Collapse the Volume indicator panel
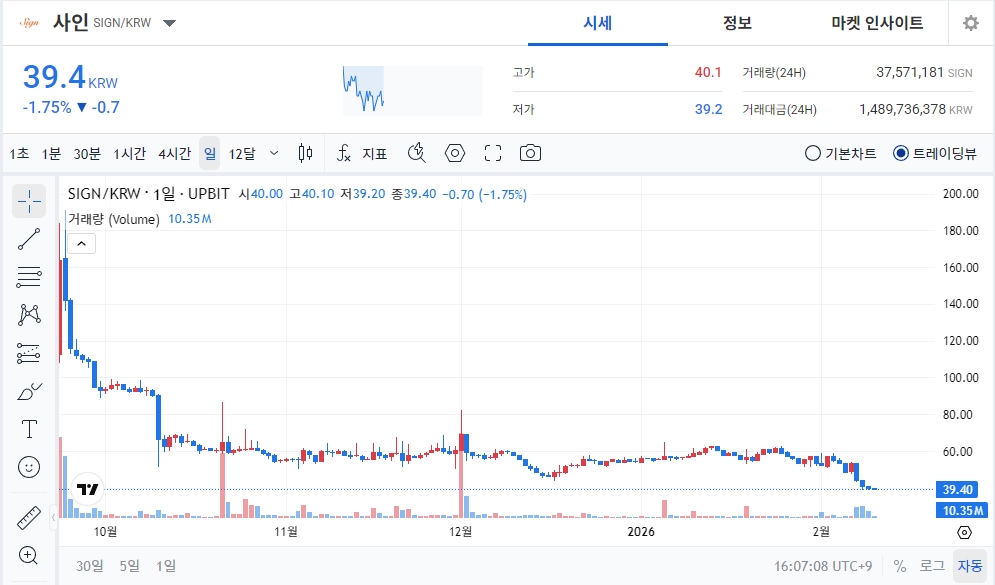Image resolution: width=995 pixels, height=585 pixels. tap(81, 243)
